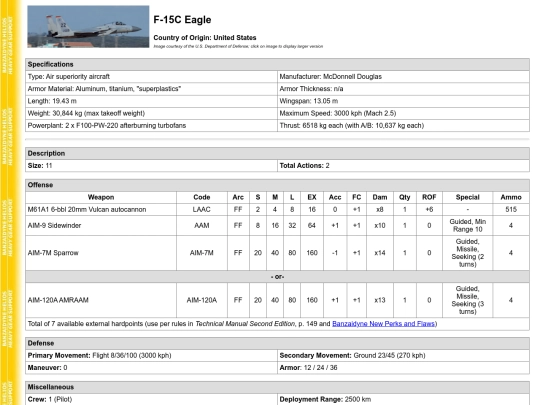540x405 pixels.
Task: Select Weight: 30,844 kg cell
Action: click(151, 113)
